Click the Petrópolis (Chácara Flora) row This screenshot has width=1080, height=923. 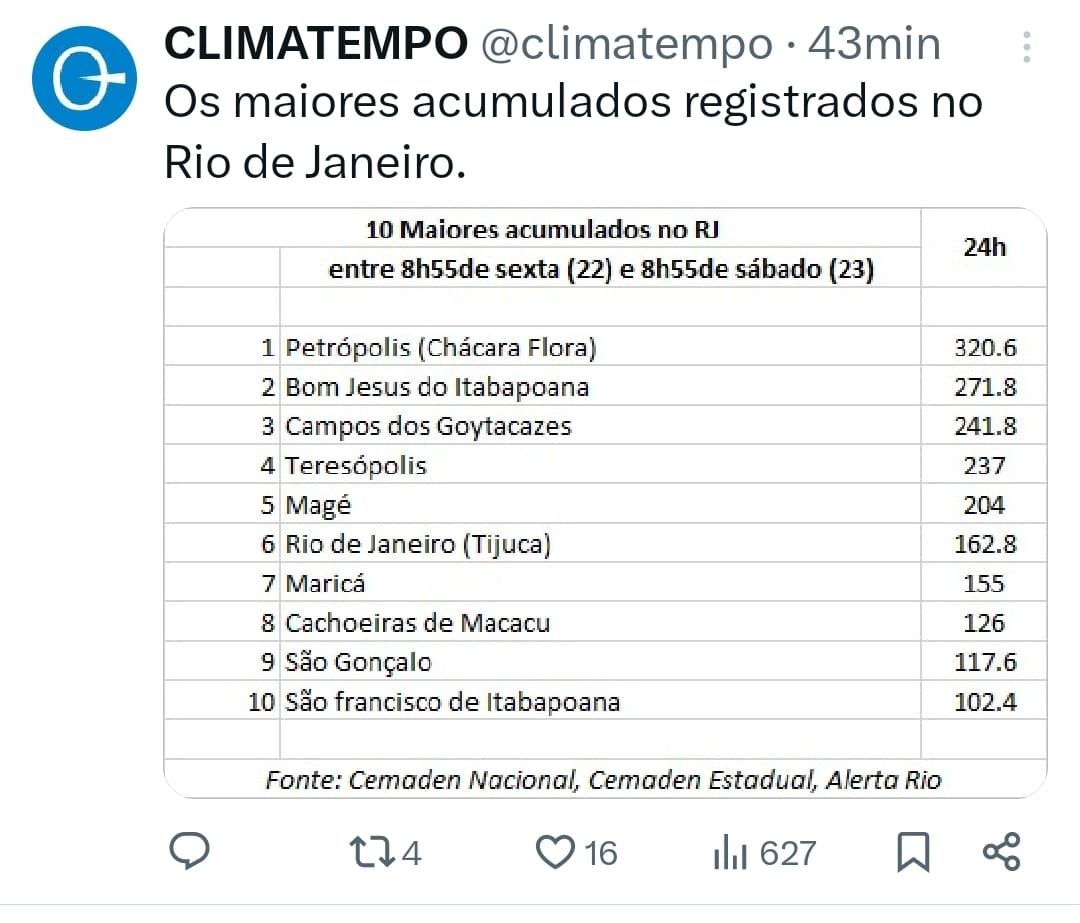441,348
